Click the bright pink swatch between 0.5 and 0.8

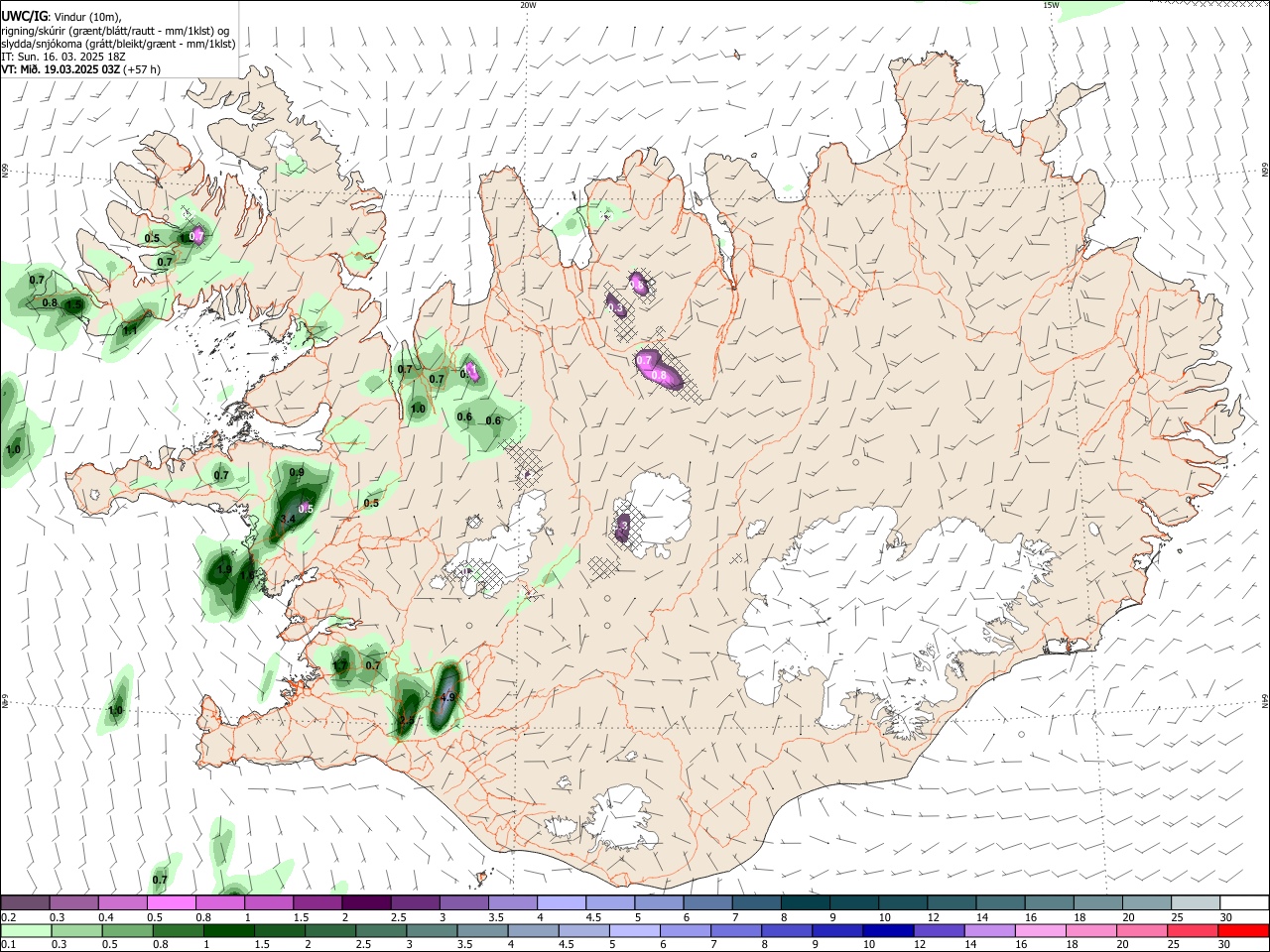click(x=172, y=902)
